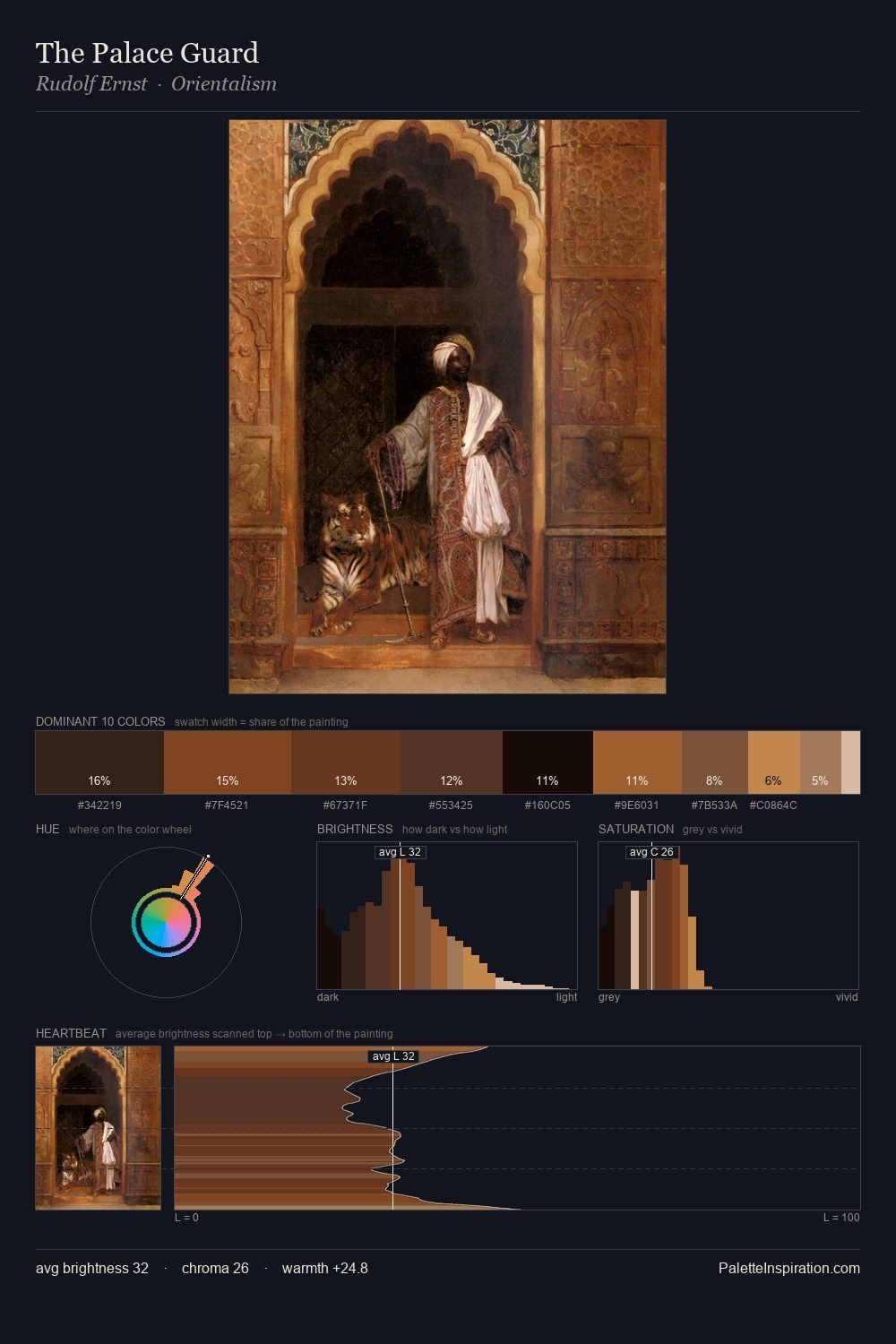Screen dimensions: 896x1344
Task: Click the hue color wheel
Action: tap(166, 922)
